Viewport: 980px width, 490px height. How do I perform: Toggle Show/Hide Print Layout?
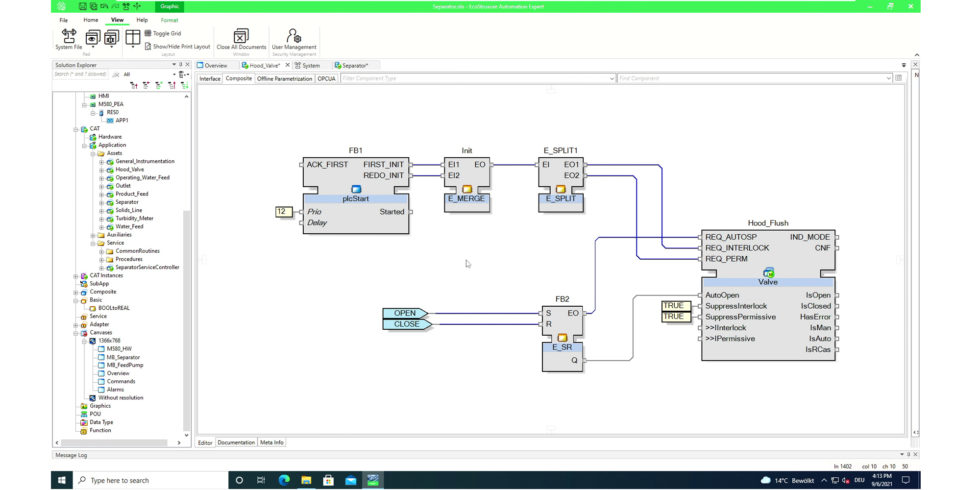coord(176,46)
